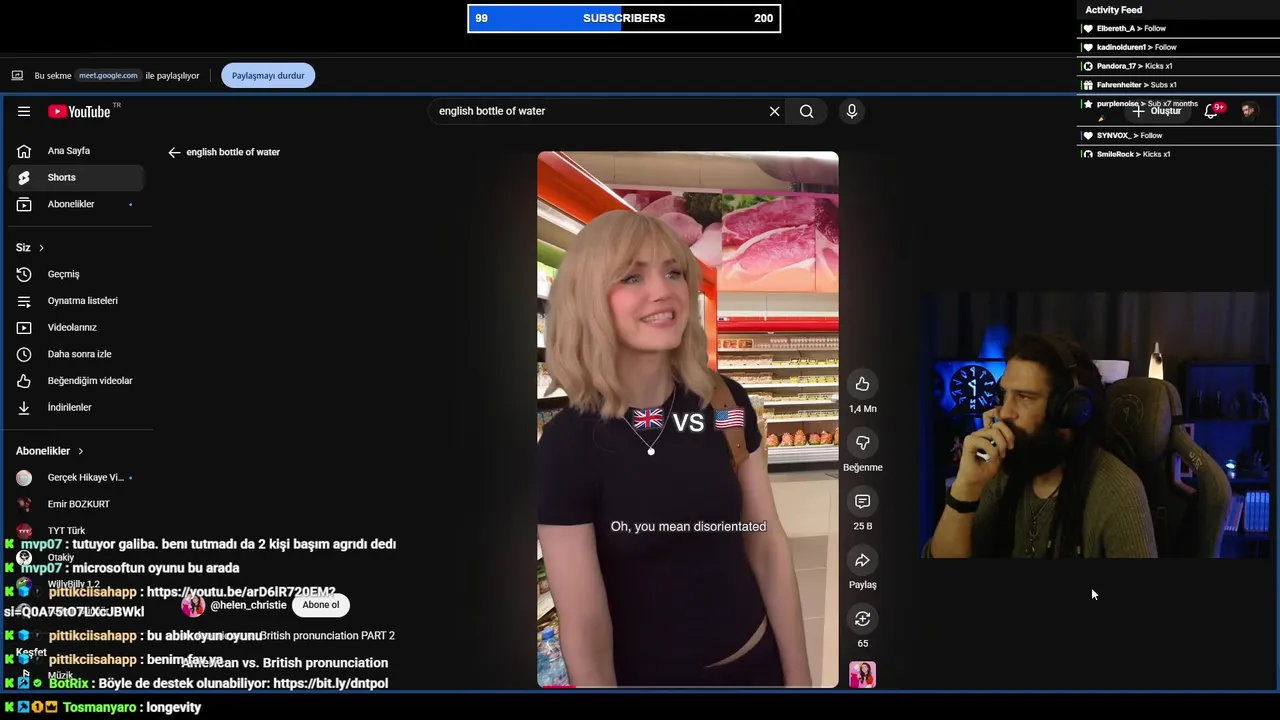Open the @helen_christie channel name
The image size is (1280, 720).
point(249,605)
